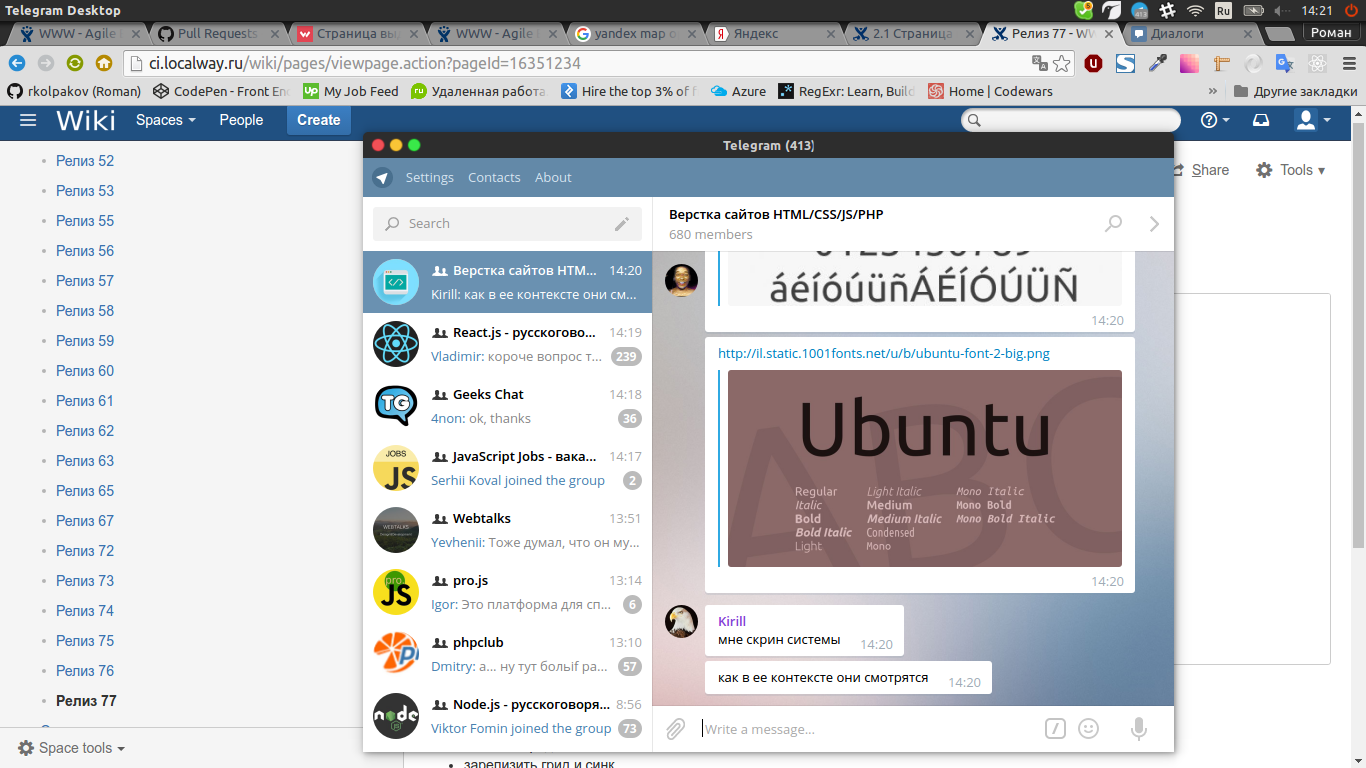Open Релиз 60 page in sidebar
Viewport: 1366px width, 768px height.
point(85,371)
